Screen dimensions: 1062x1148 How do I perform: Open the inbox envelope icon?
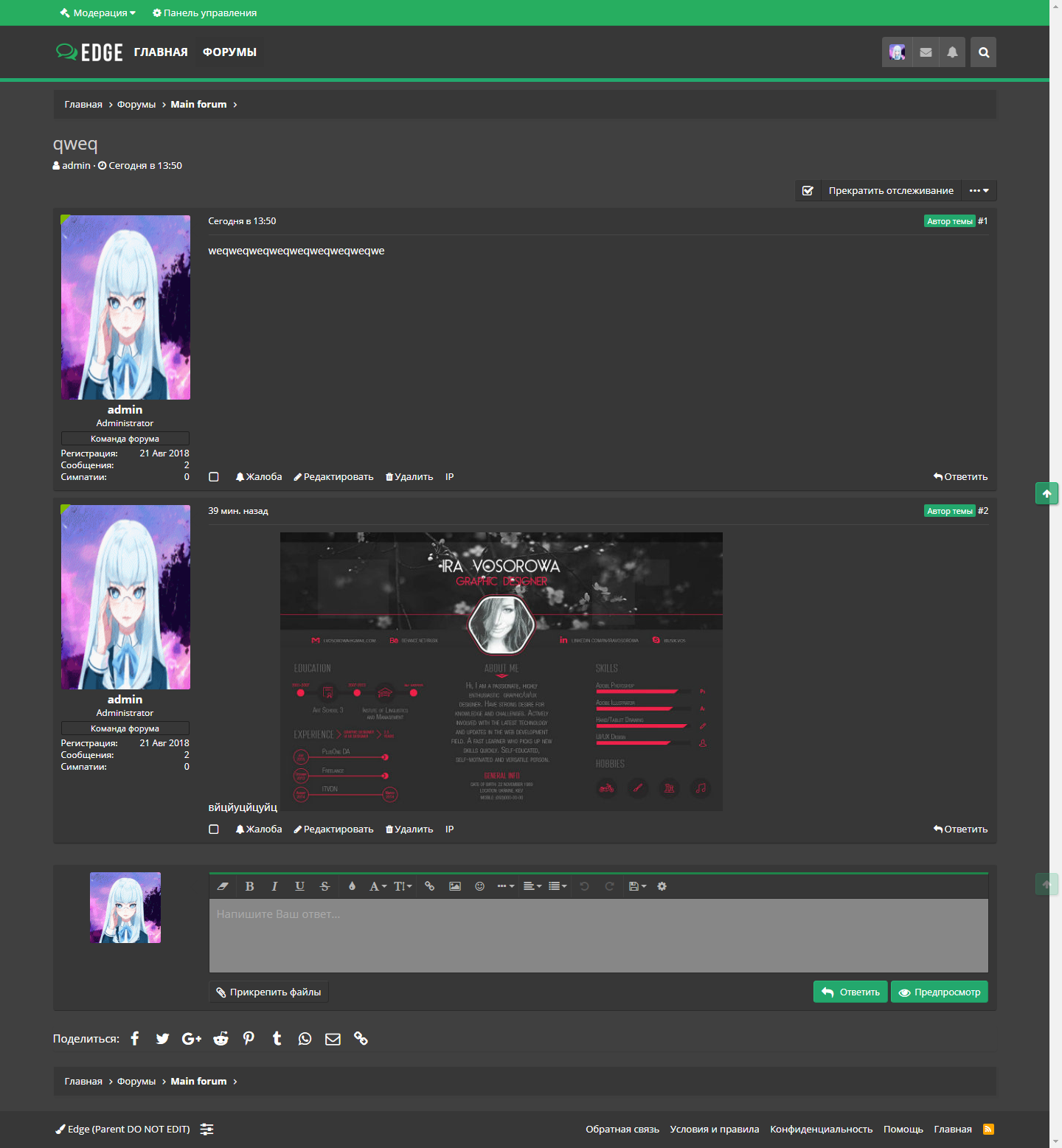pos(926,52)
